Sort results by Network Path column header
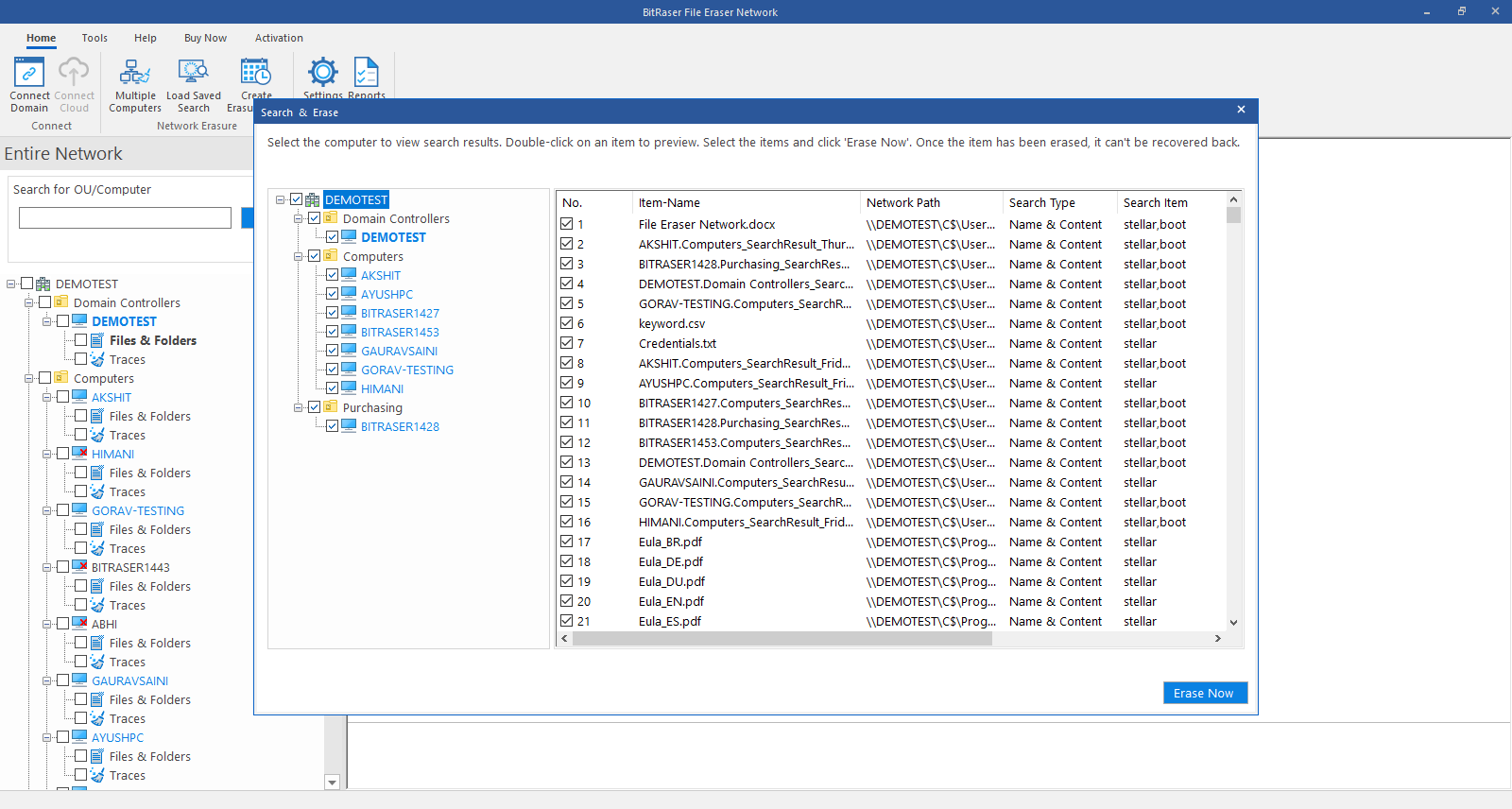Image resolution: width=1512 pixels, height=809 pixels. pyautogui.click(x=931, y=202)
